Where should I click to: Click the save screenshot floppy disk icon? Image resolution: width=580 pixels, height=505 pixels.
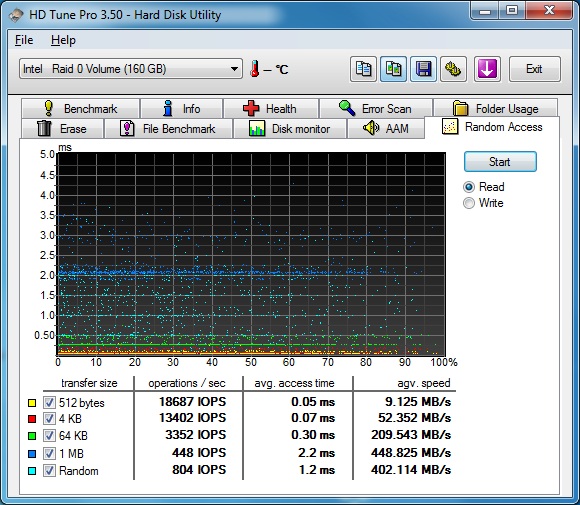click(x=423, y=69)
